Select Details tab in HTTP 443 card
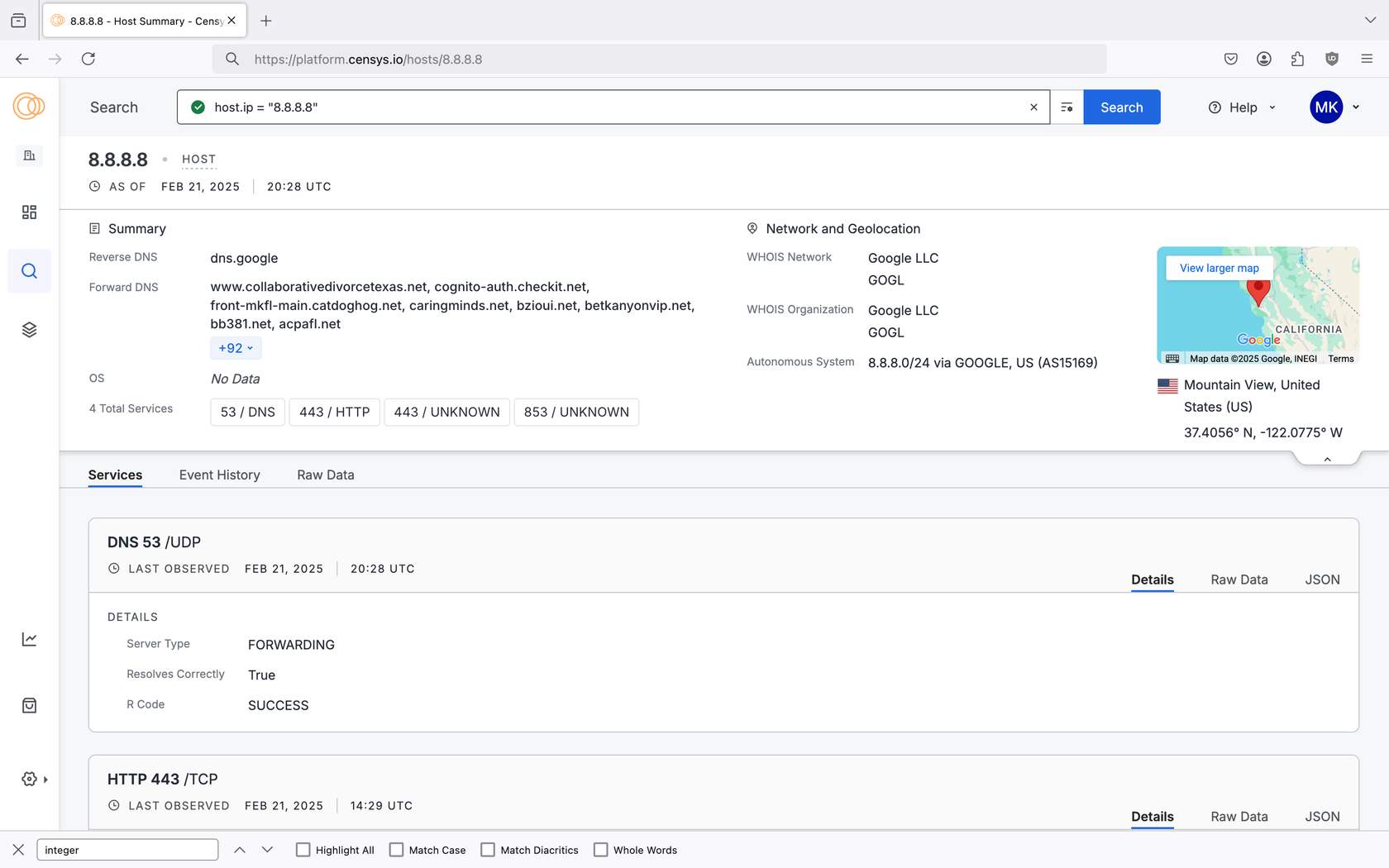1389x868 pixels. [x=1153, y=817]
